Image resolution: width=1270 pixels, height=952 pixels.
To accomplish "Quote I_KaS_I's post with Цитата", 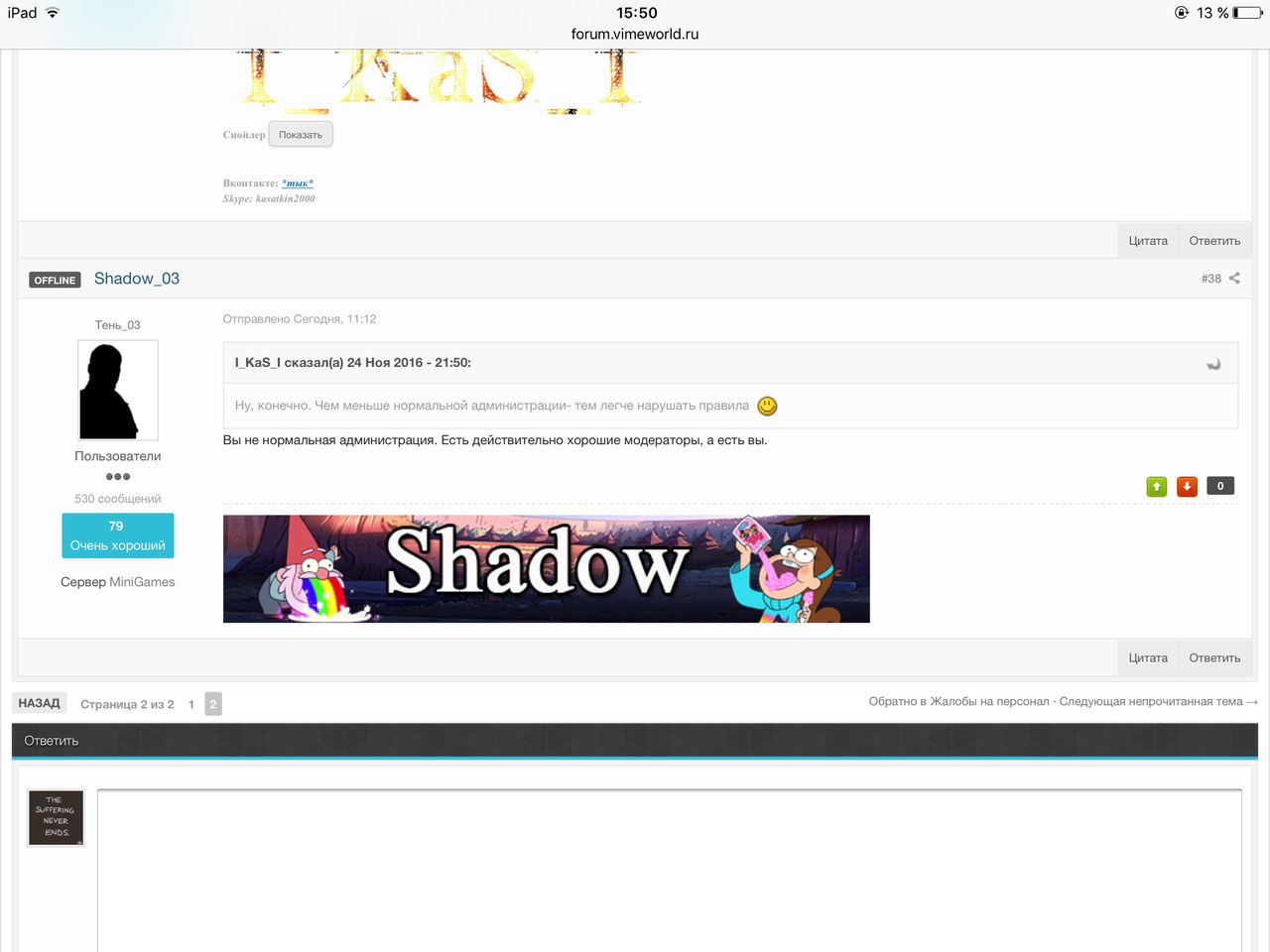I will [1148, 241].
